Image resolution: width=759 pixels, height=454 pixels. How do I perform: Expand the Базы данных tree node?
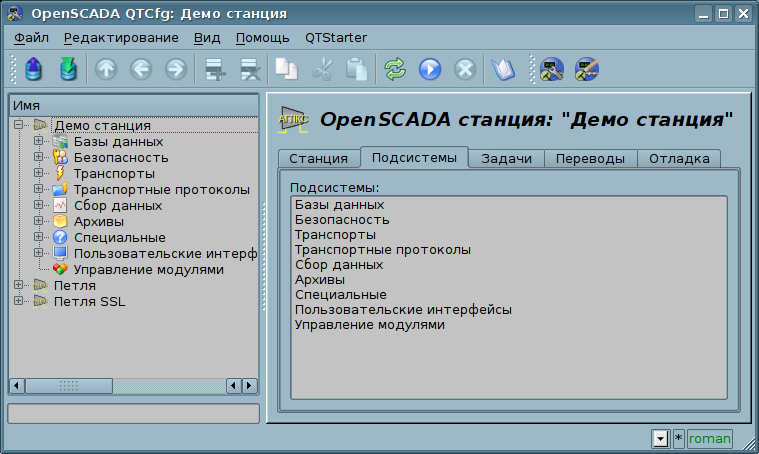coord(39,141)
